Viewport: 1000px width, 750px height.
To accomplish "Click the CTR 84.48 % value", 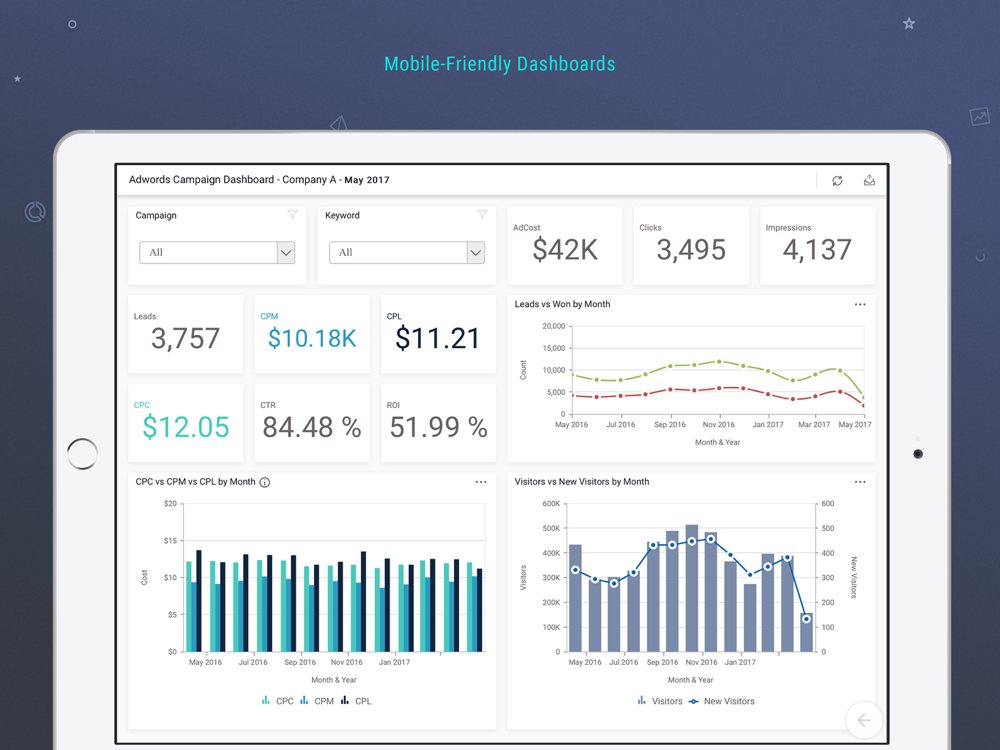I will tap(312, 427).
